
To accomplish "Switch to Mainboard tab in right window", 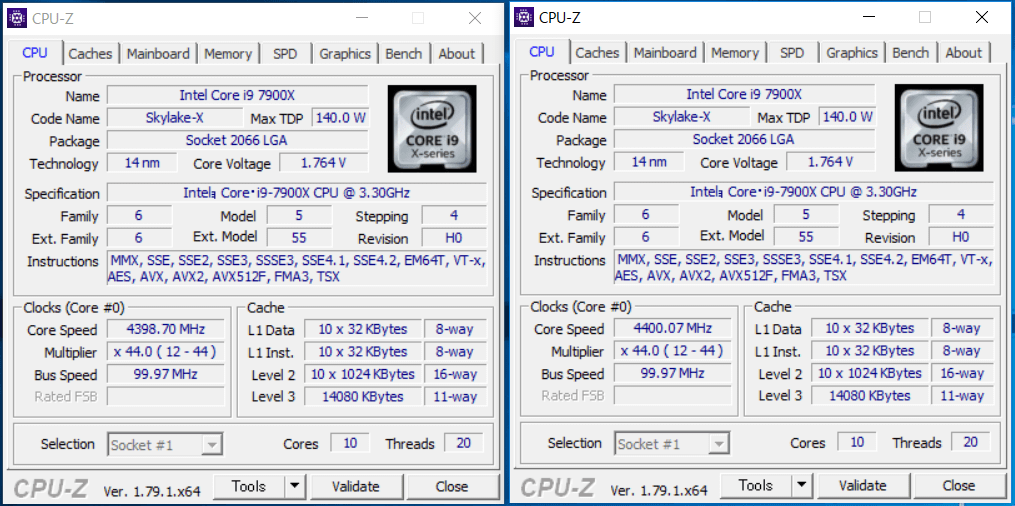I will pyautogui.click(x=665, y=53).
